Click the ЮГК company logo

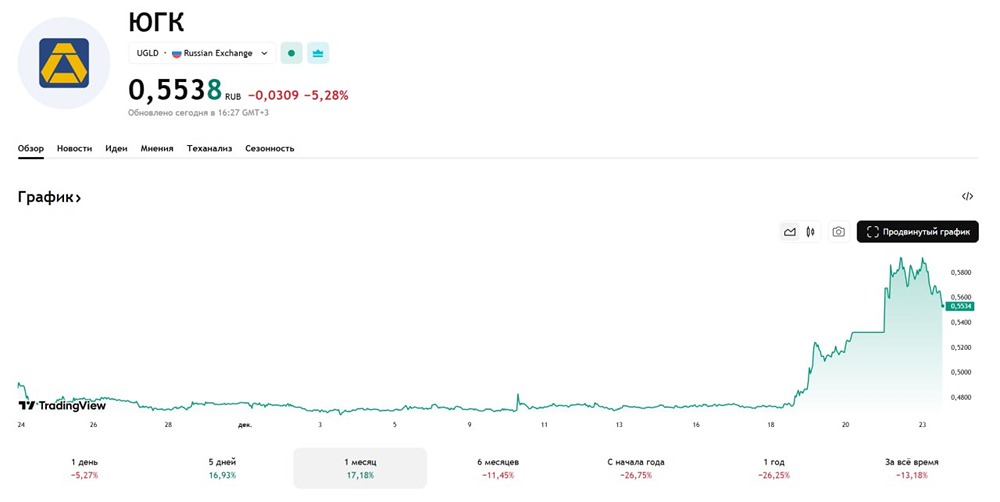click(64, 62)
